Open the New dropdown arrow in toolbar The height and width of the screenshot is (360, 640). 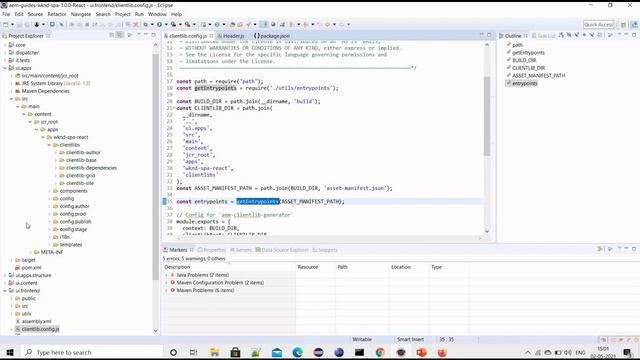click(12, 24)
